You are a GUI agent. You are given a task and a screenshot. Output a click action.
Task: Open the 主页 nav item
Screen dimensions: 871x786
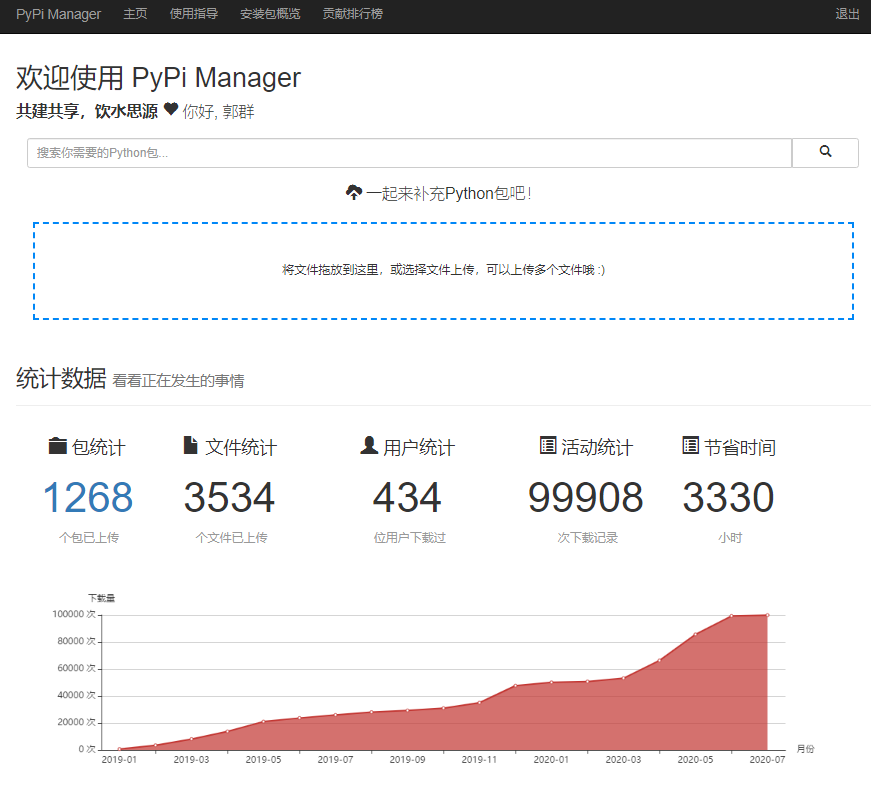click(135, 14)
